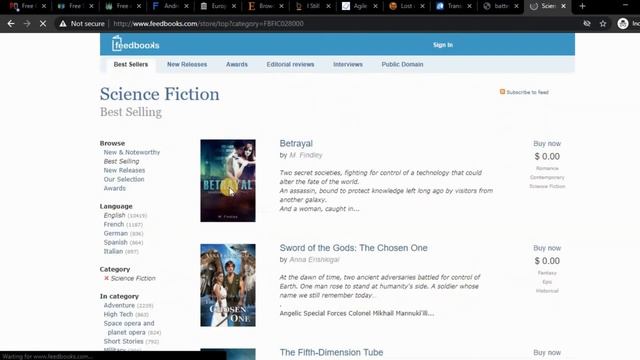Open a new tab with plus button
This screenshot has width=640, height=360.
[582, 6]
